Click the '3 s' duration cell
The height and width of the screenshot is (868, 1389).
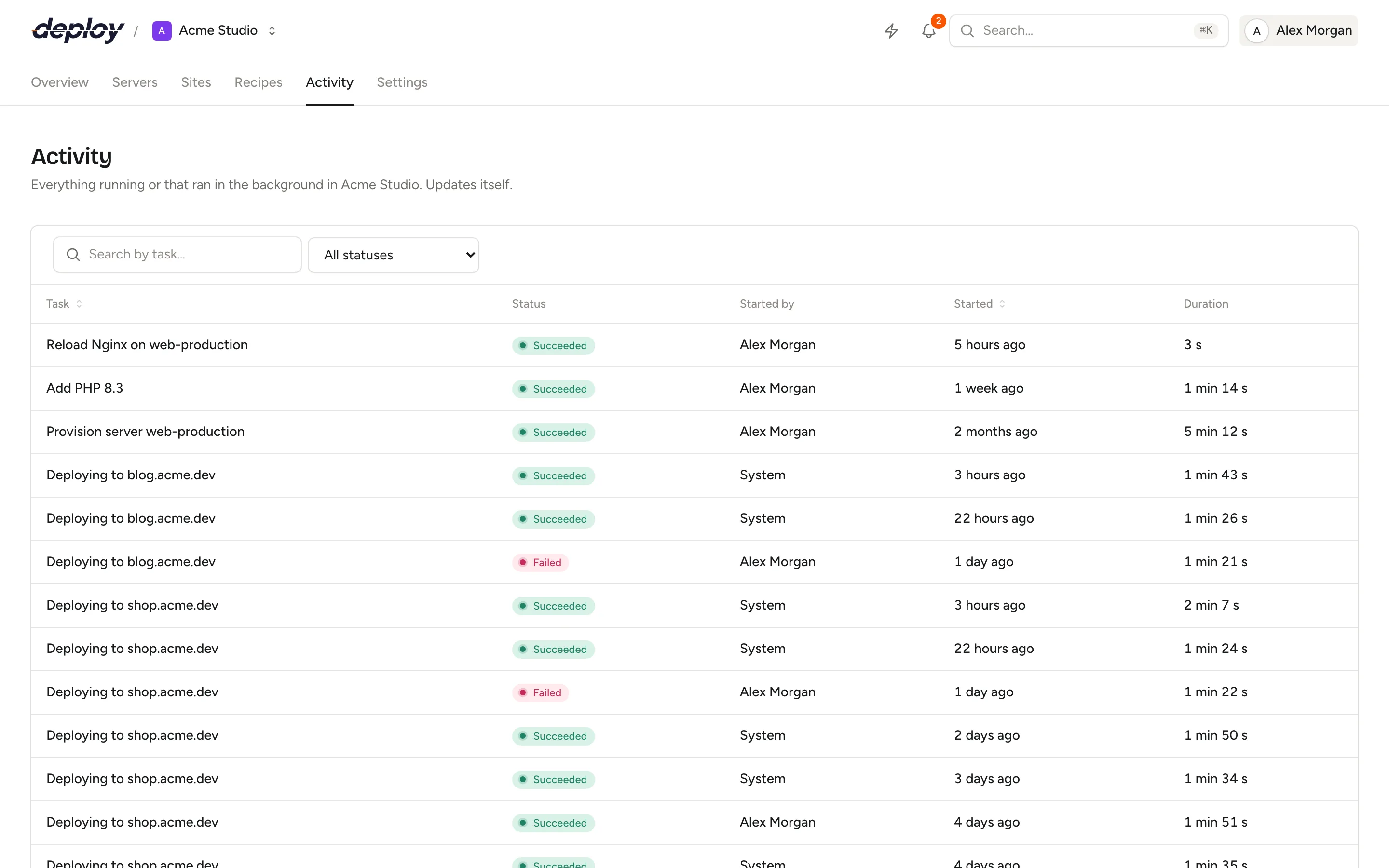pos(1193,344)
